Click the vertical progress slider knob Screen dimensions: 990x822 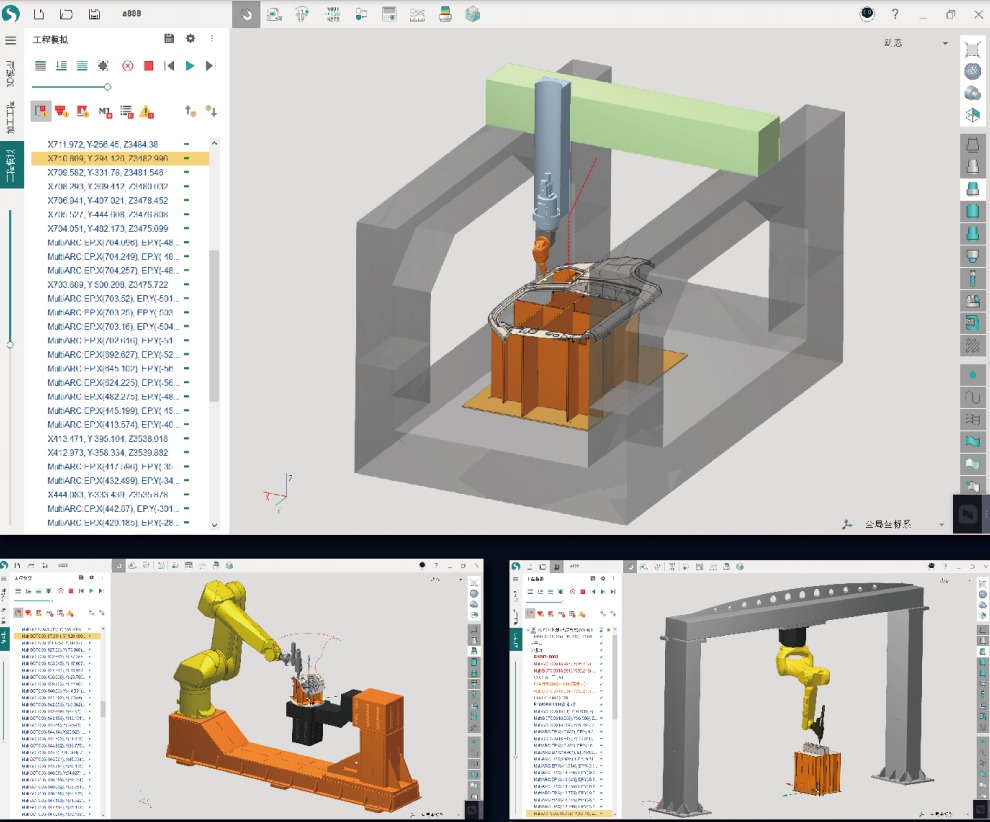click(10, 345)
